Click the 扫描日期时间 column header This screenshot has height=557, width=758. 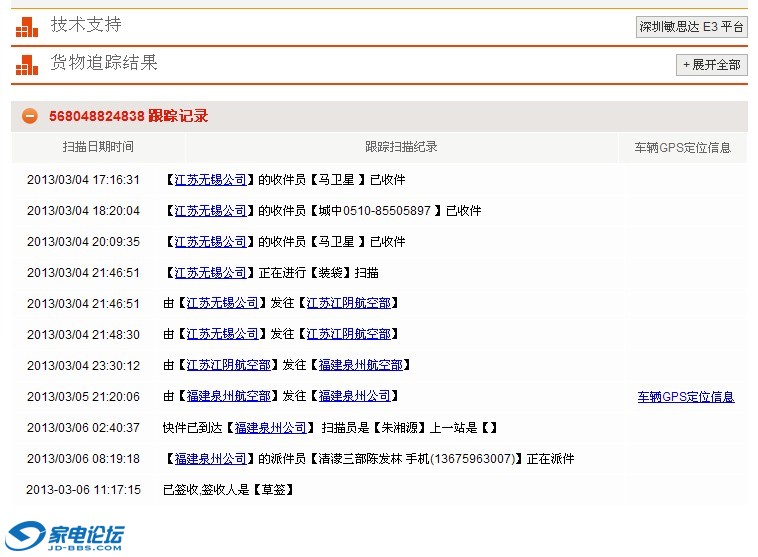tap(98, 147)
